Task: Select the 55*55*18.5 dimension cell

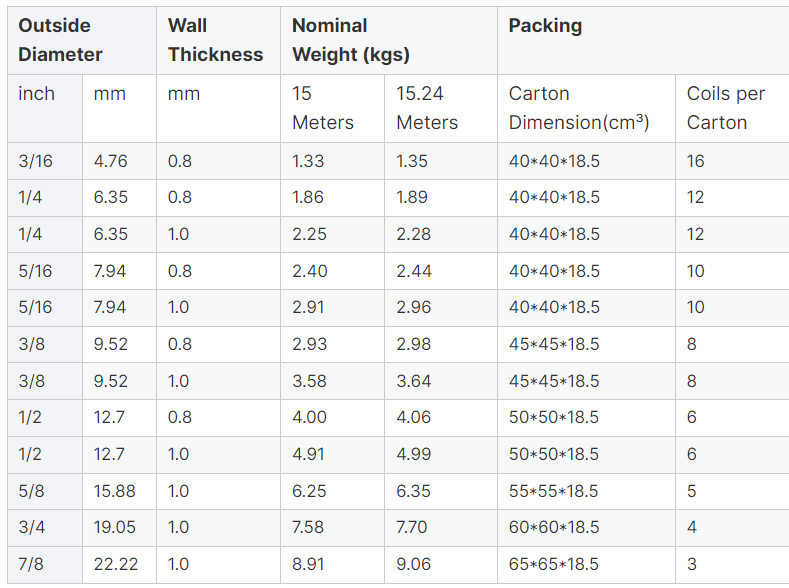Action: [554, 491]
